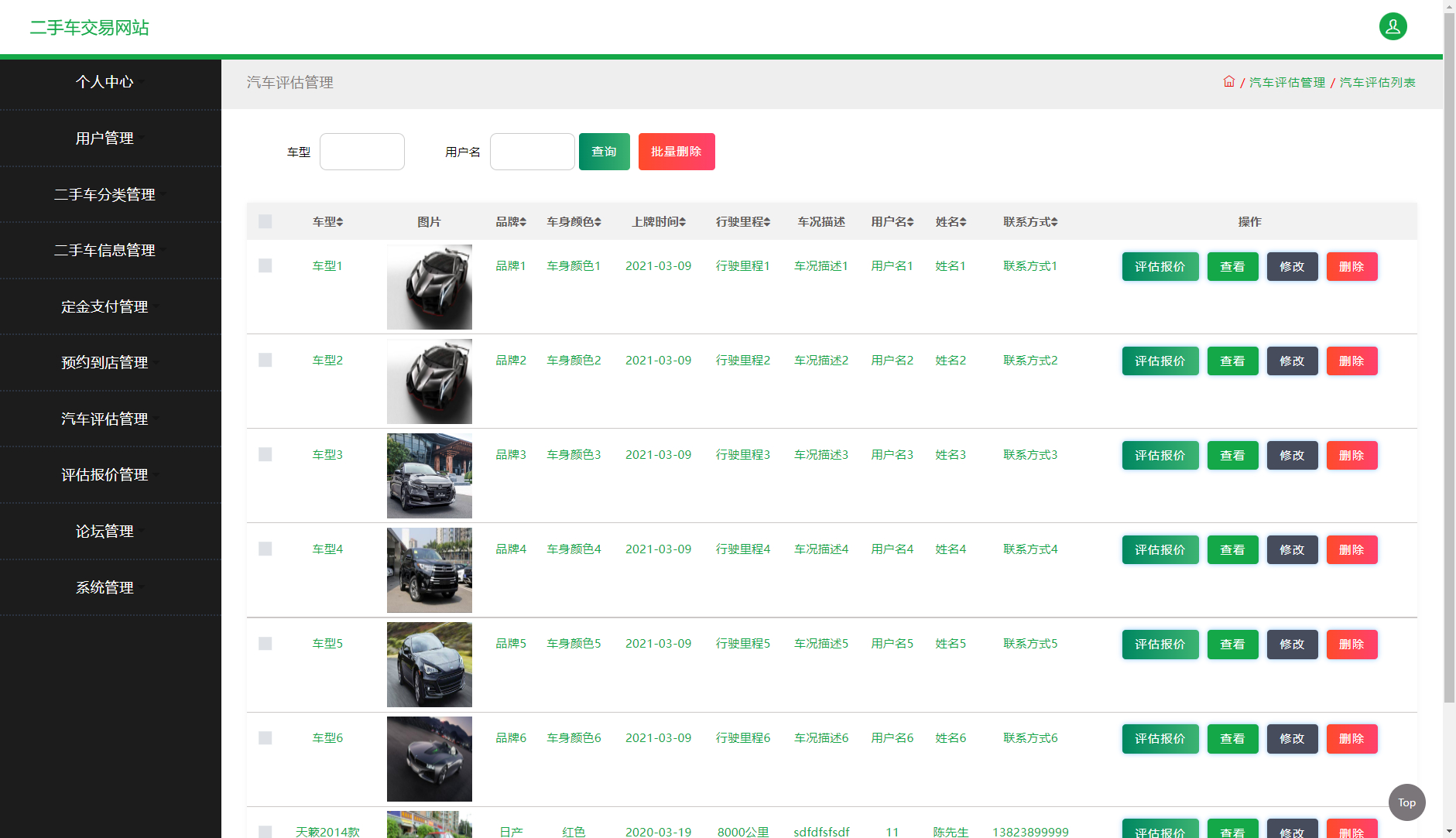Open the car thumbnail for 车型3

(429, 476)
